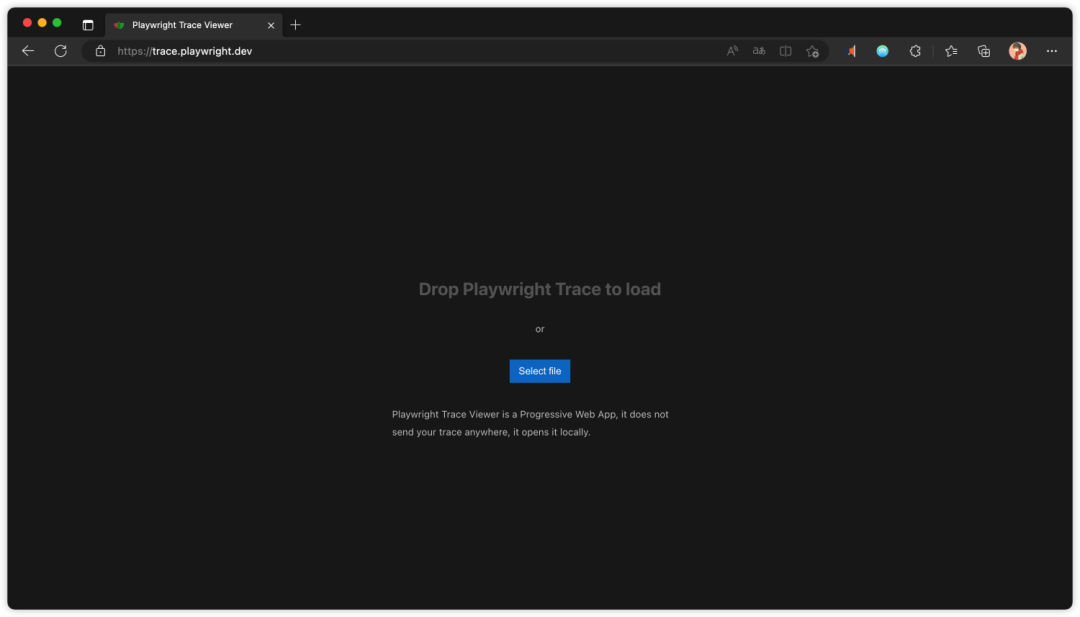The width and height of the screenshot is (1080, 617).
Task: Click the Progressive Web App description text
Action: click(x=530, y=423)
